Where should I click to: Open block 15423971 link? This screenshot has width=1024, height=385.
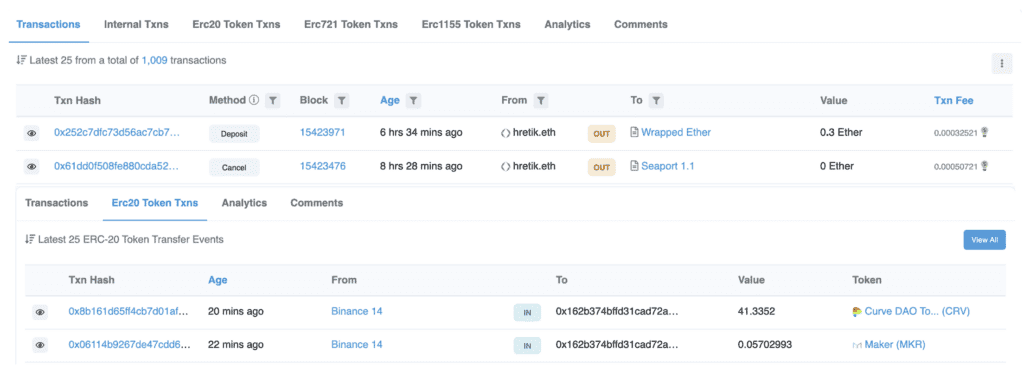coord(323,132)
